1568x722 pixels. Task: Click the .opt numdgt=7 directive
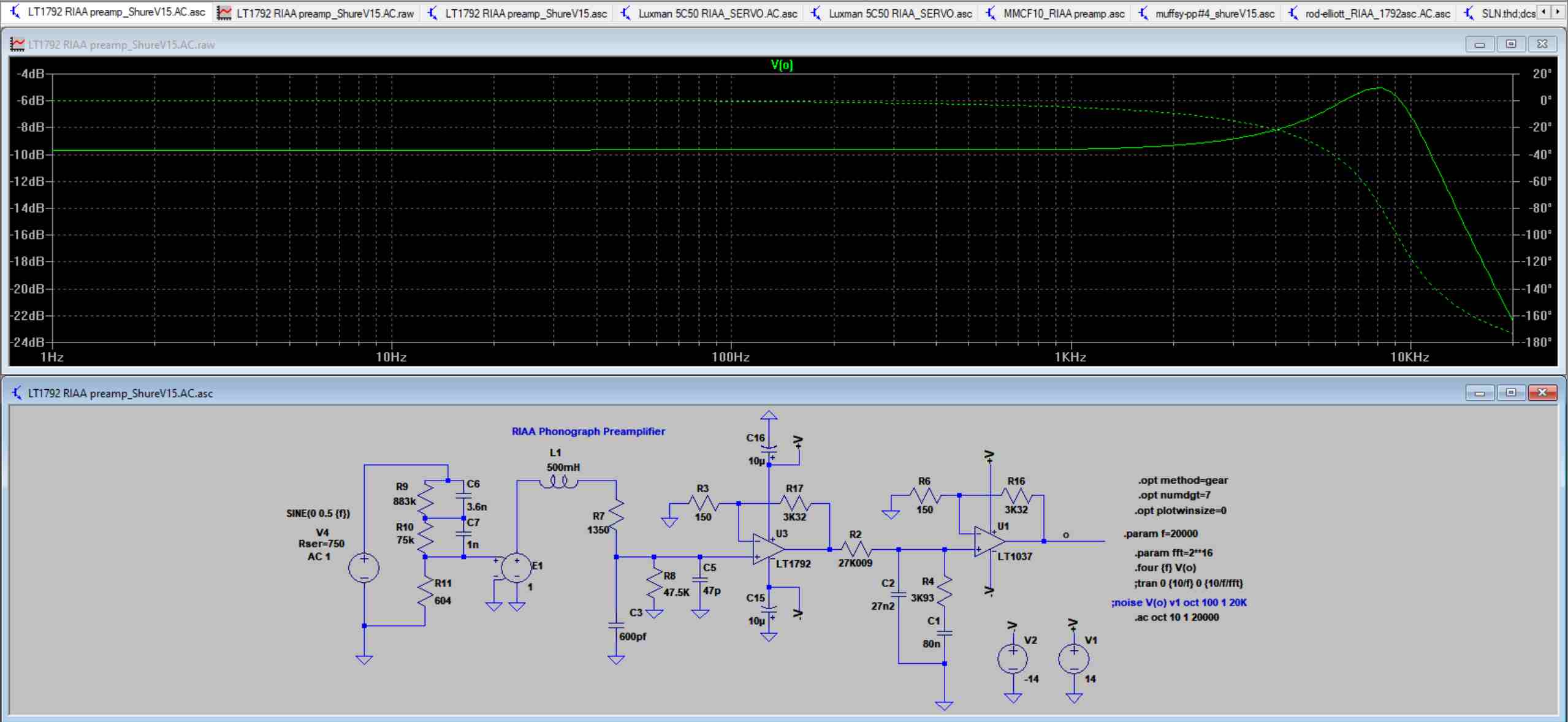pyautogui.click(x=1174, y=495)
